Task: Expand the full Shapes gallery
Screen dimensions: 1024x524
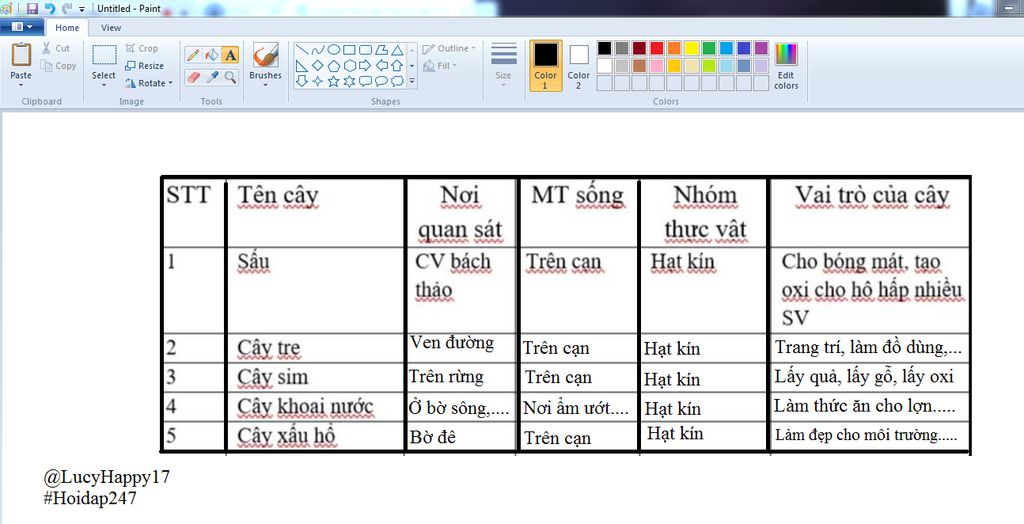Action: [x=412, y=81]
